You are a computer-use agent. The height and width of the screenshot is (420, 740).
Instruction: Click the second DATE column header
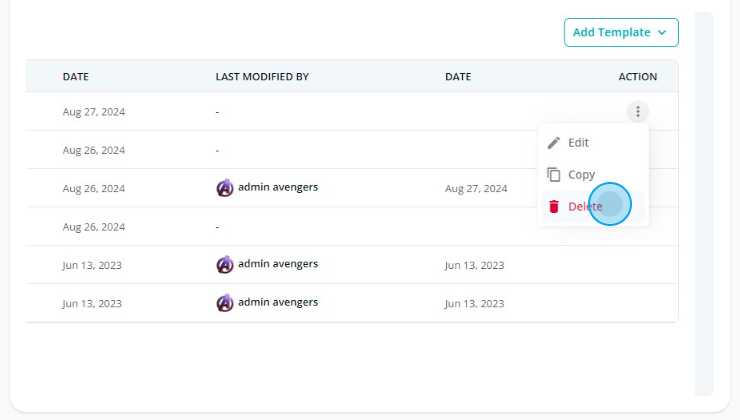click(458, 77)
